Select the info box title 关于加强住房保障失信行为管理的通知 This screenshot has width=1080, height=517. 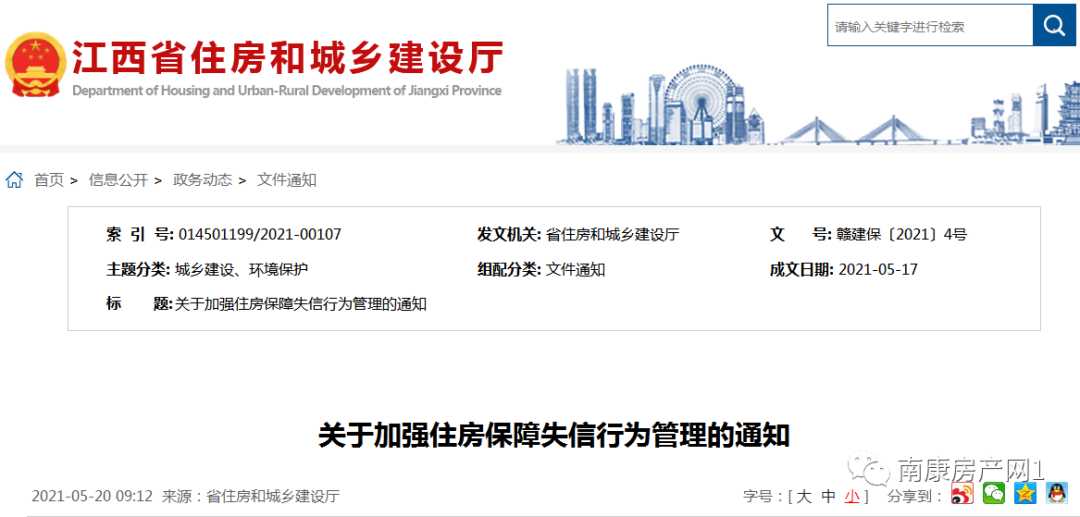point(301,304)
